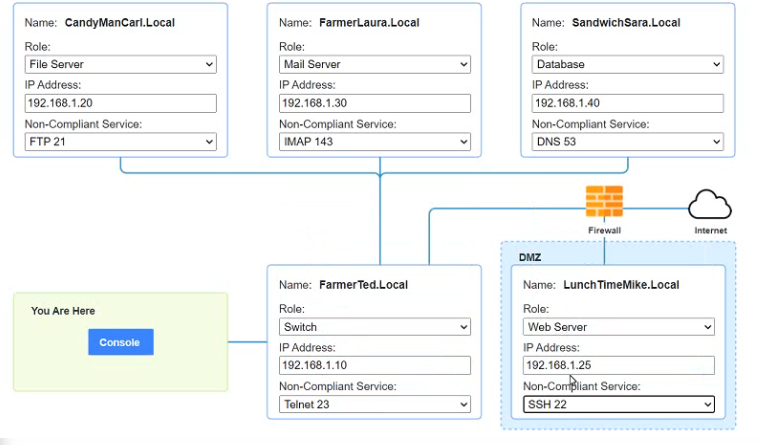Expand the IMAP 143 service dropdown

point(375,142)
